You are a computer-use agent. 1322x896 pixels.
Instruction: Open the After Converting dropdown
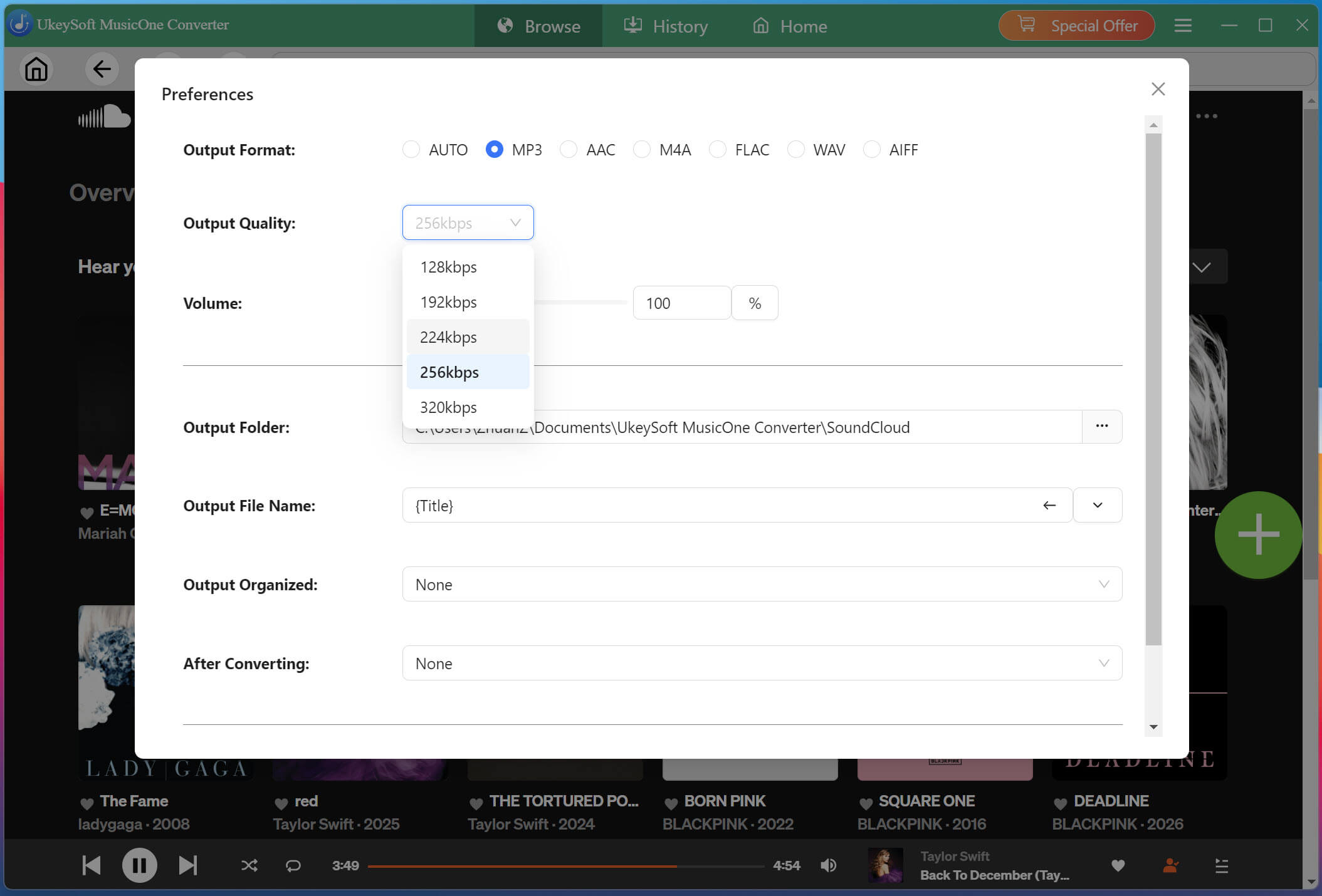[x=762, y=663]
